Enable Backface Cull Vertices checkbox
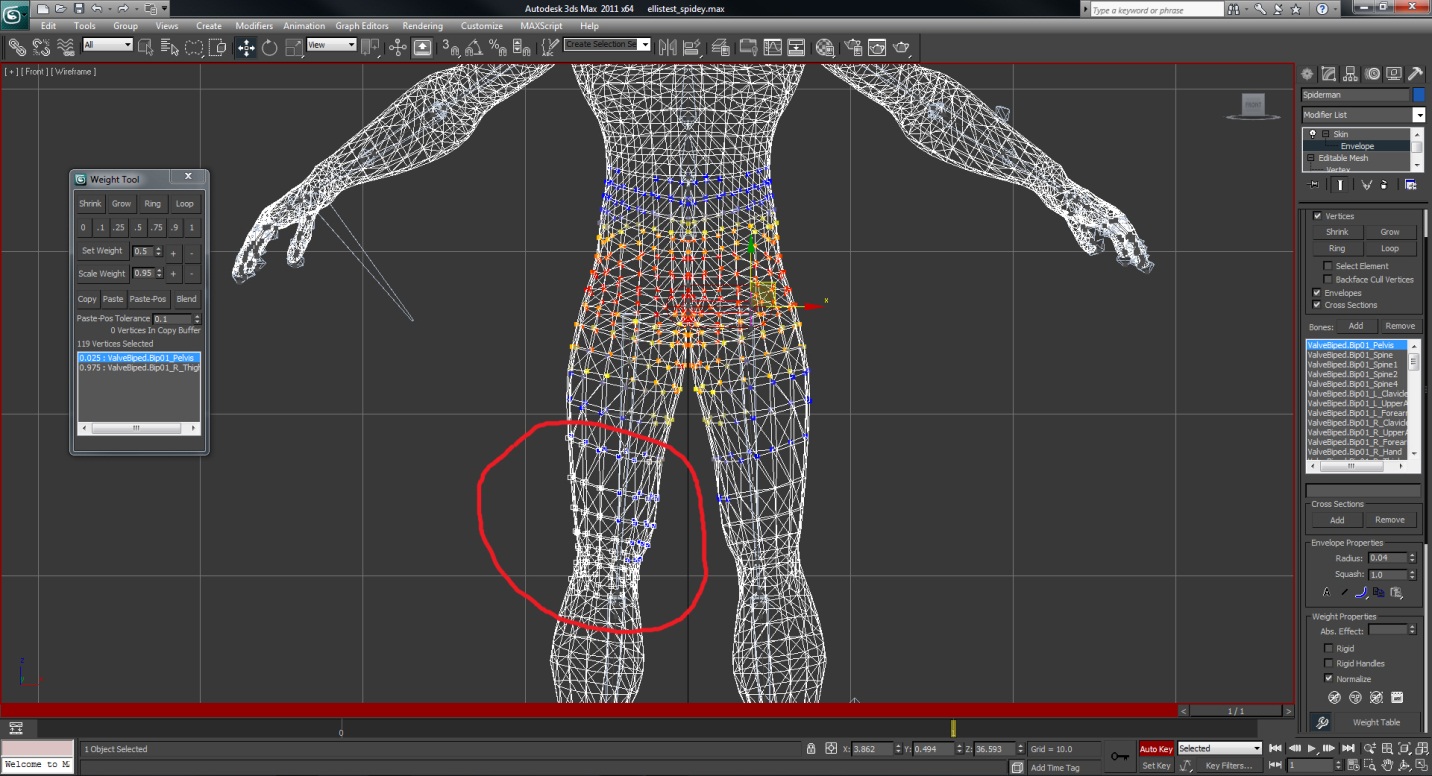The height and width of the screenshot is (776, 1432). click(x=1328, y=279)
